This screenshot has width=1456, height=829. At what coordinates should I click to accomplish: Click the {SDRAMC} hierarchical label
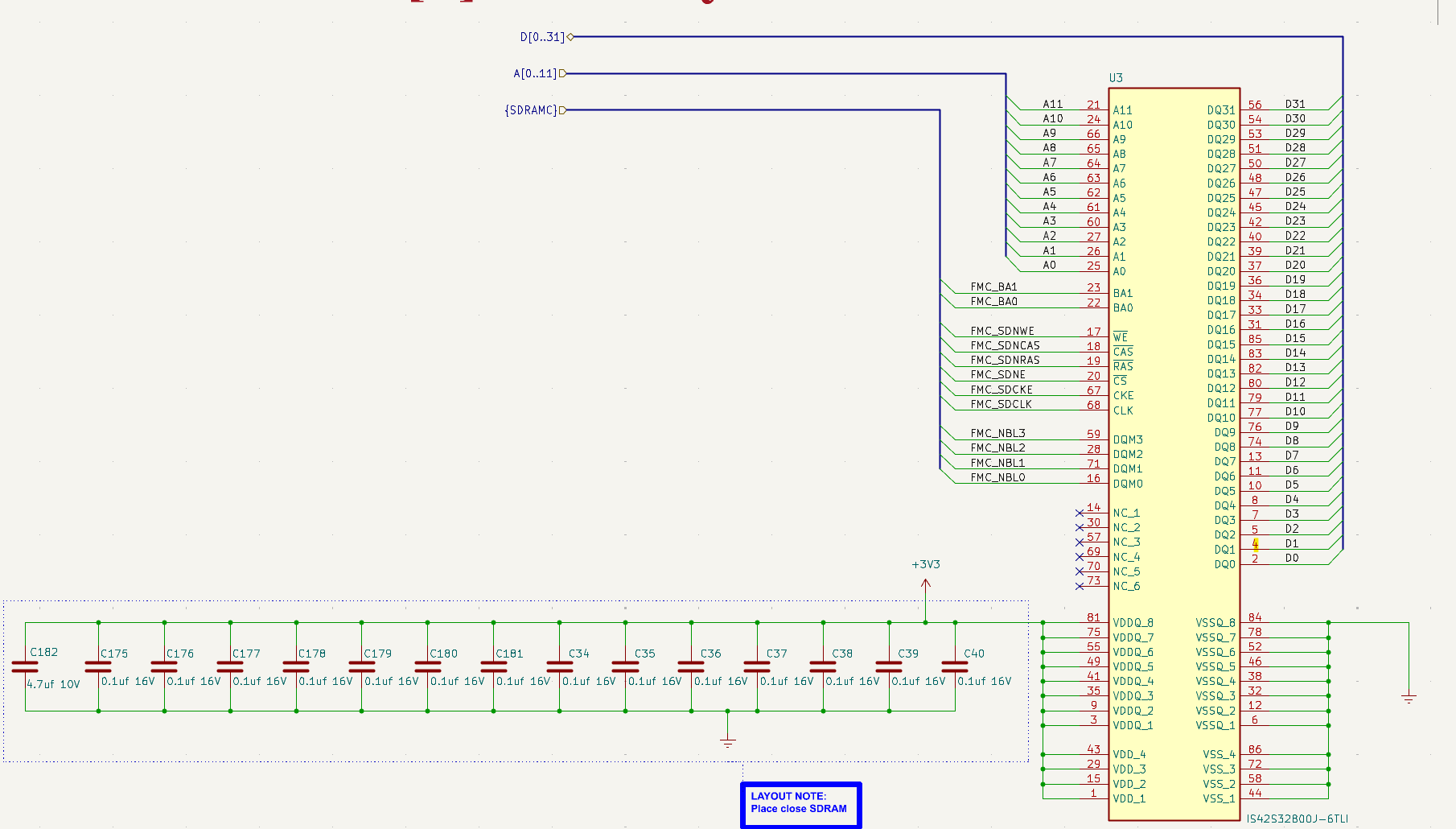(x=531, y=110)
